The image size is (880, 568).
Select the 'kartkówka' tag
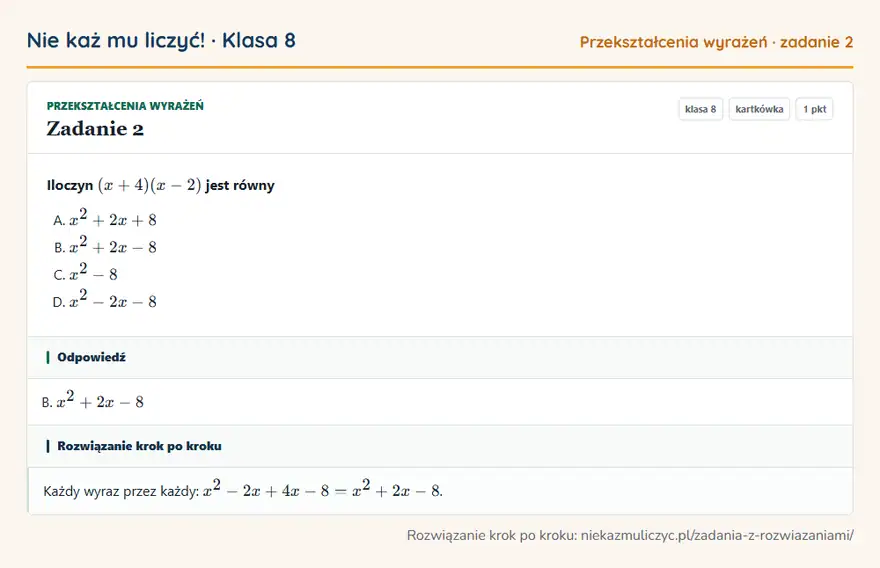[x=759, y=109]
